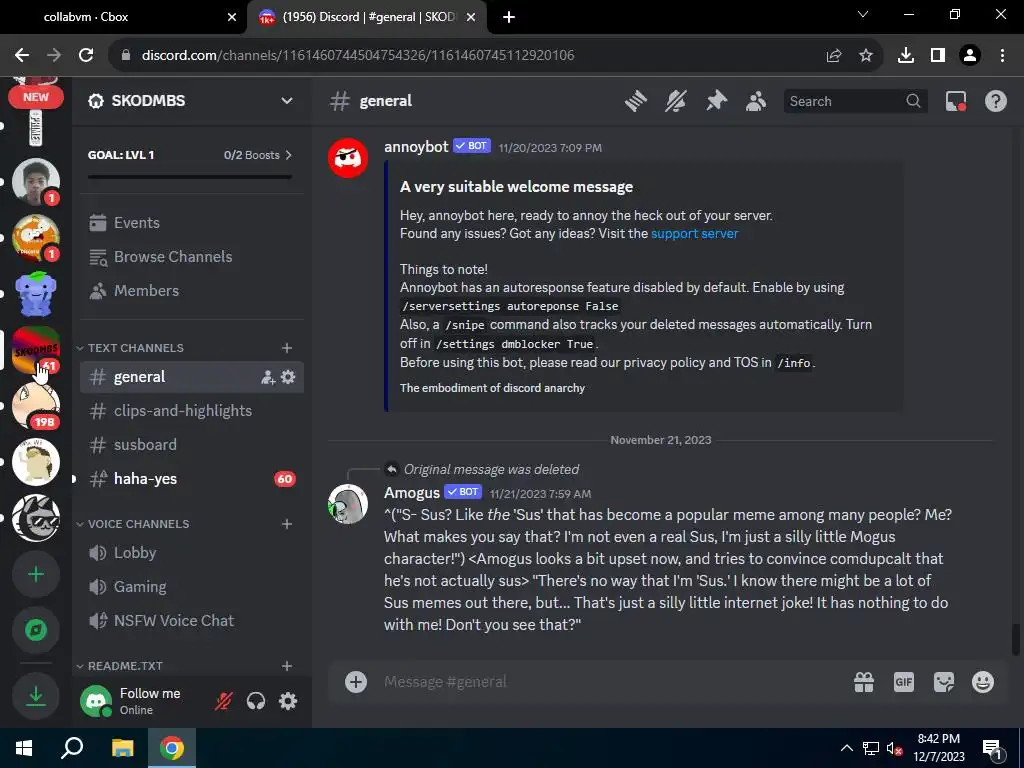
Task: Click the Search field in channel header
Action: pyautogui.click(x=854, y=101)
